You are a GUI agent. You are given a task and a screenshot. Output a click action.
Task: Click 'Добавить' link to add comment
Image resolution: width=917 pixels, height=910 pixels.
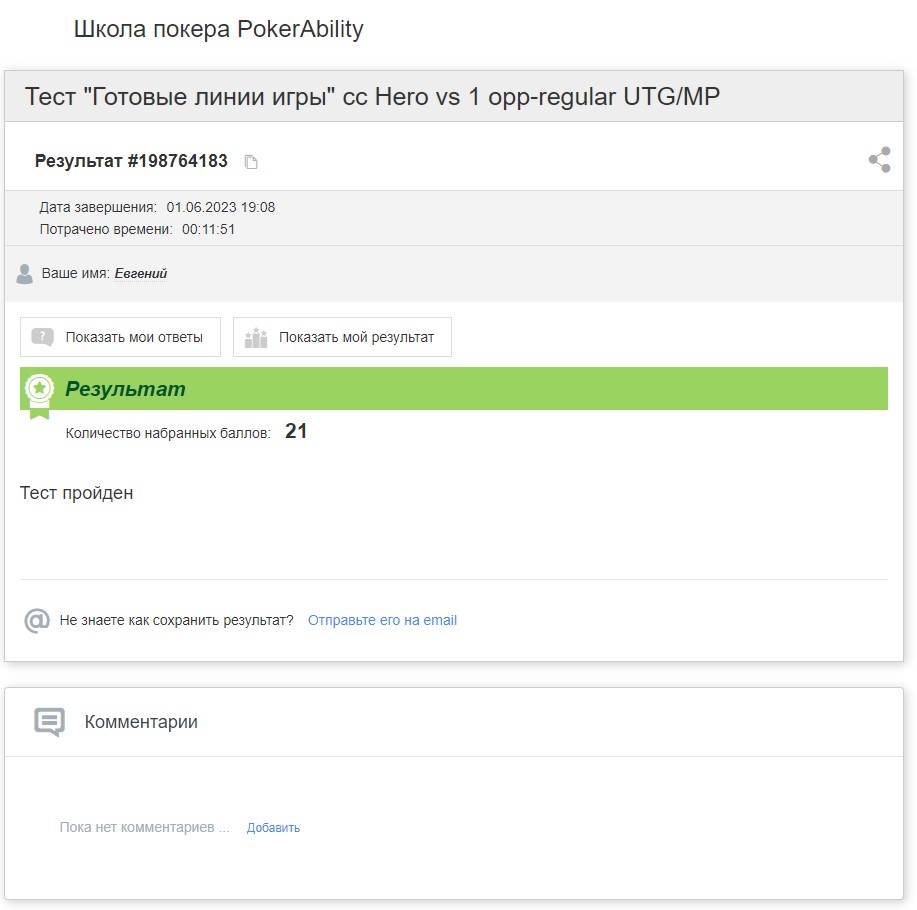click(x=273, y=828)
